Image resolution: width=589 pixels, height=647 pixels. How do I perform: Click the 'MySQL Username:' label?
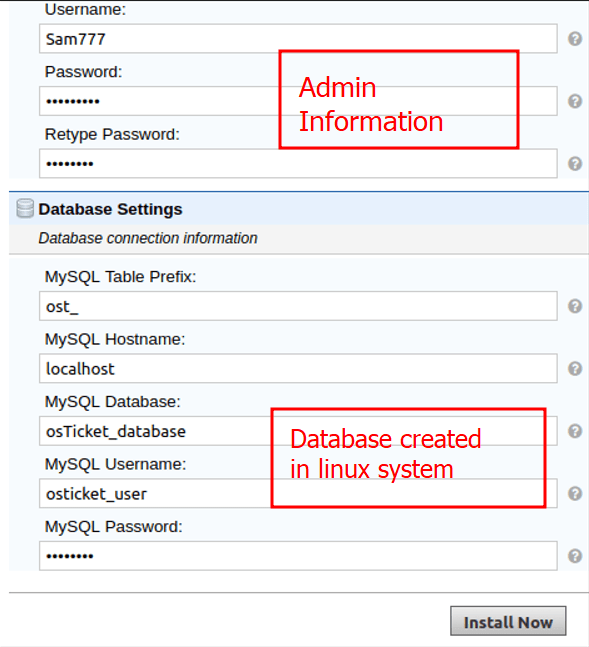click(115, 464)
